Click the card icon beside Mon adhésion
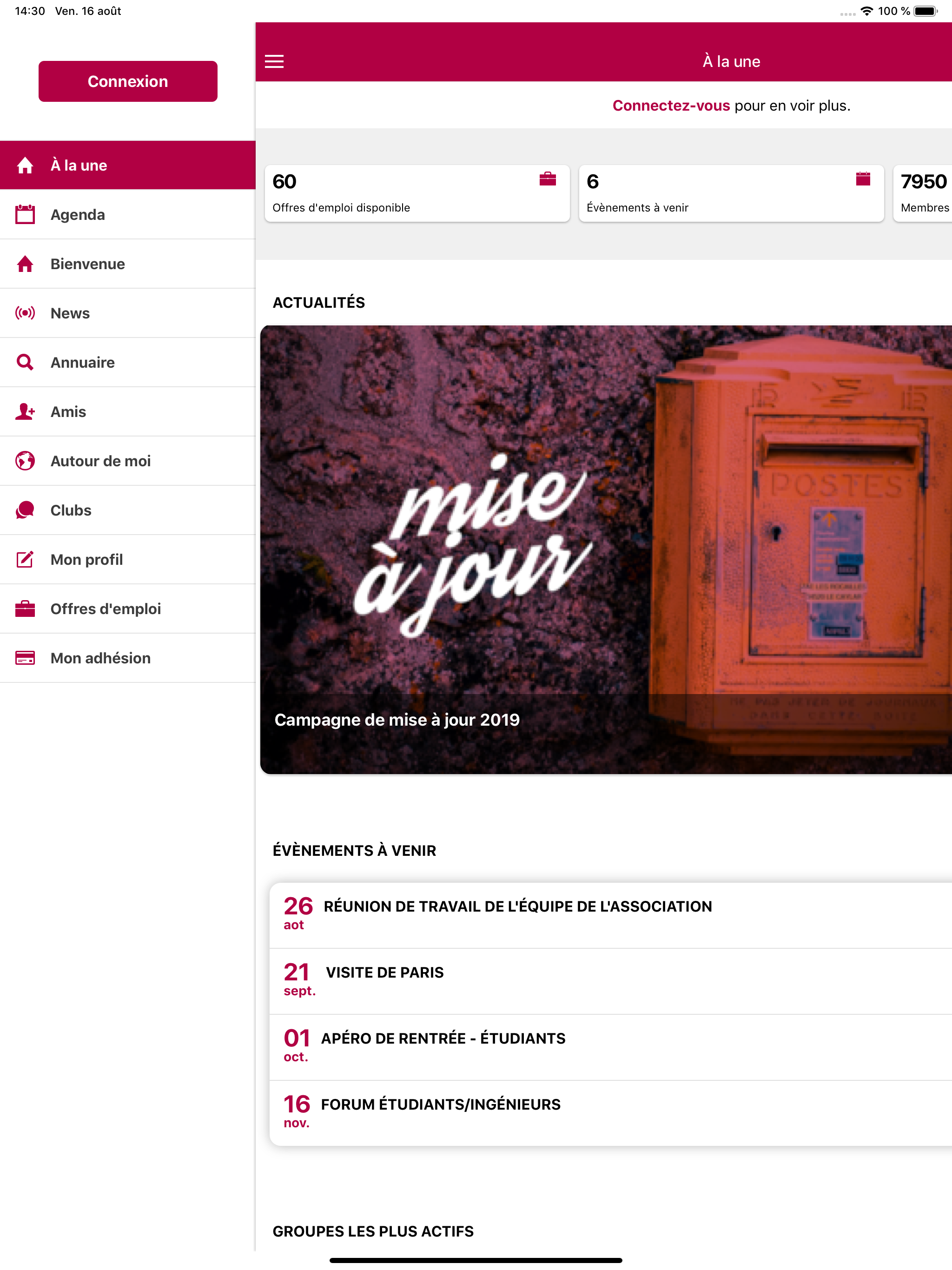The height and width of the screenshot is (1270, 952). [25, 658]
